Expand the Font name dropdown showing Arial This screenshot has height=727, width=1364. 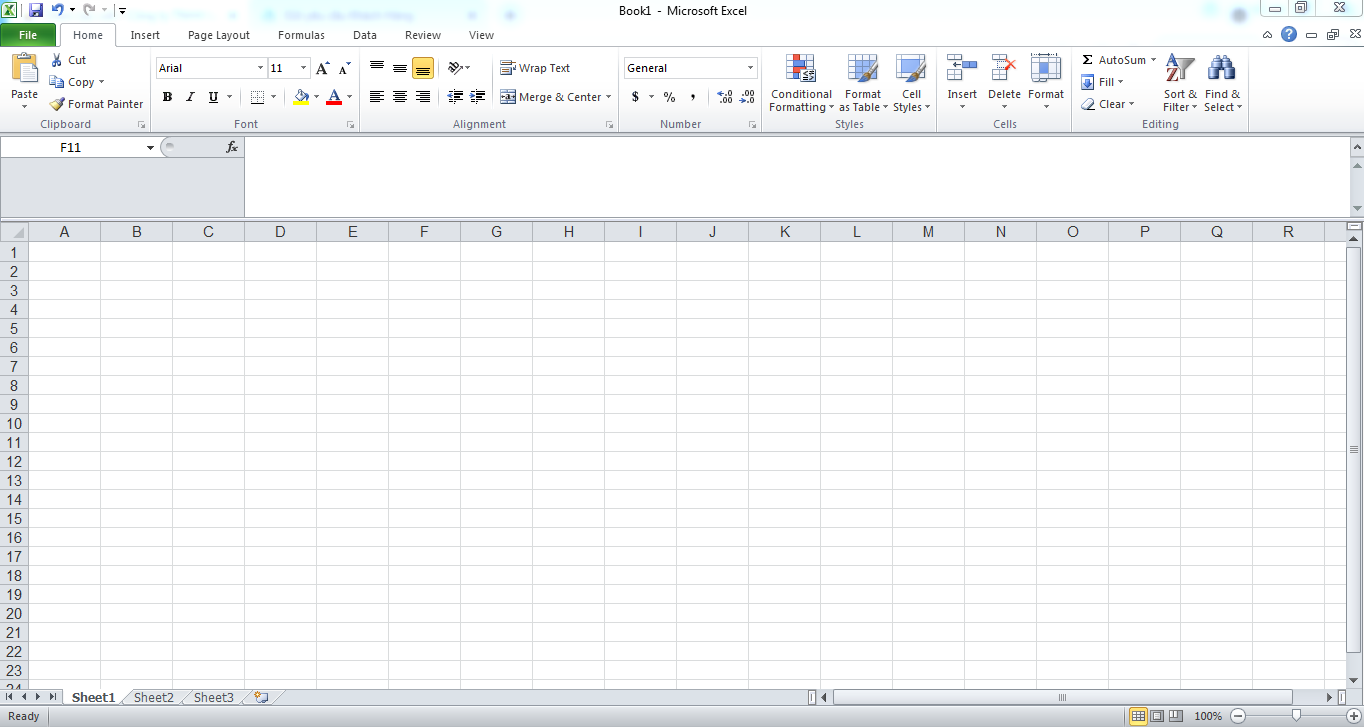(260, 68)
